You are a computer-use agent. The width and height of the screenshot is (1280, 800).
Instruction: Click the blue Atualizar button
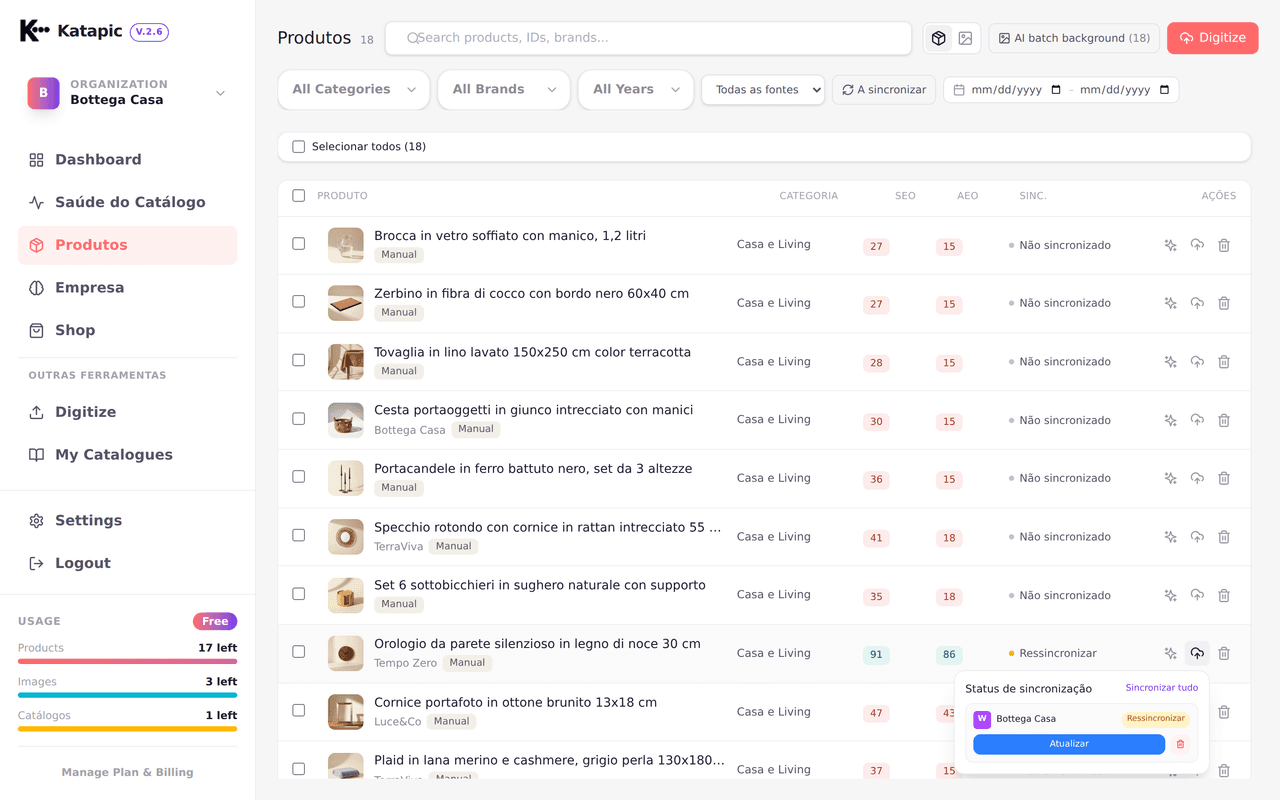click(1069, 744)
